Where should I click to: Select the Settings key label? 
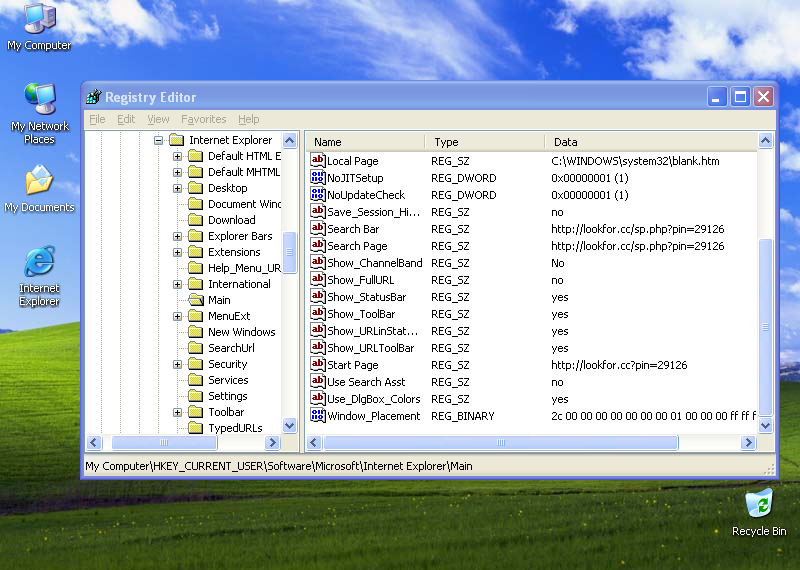tap(228, 396)
